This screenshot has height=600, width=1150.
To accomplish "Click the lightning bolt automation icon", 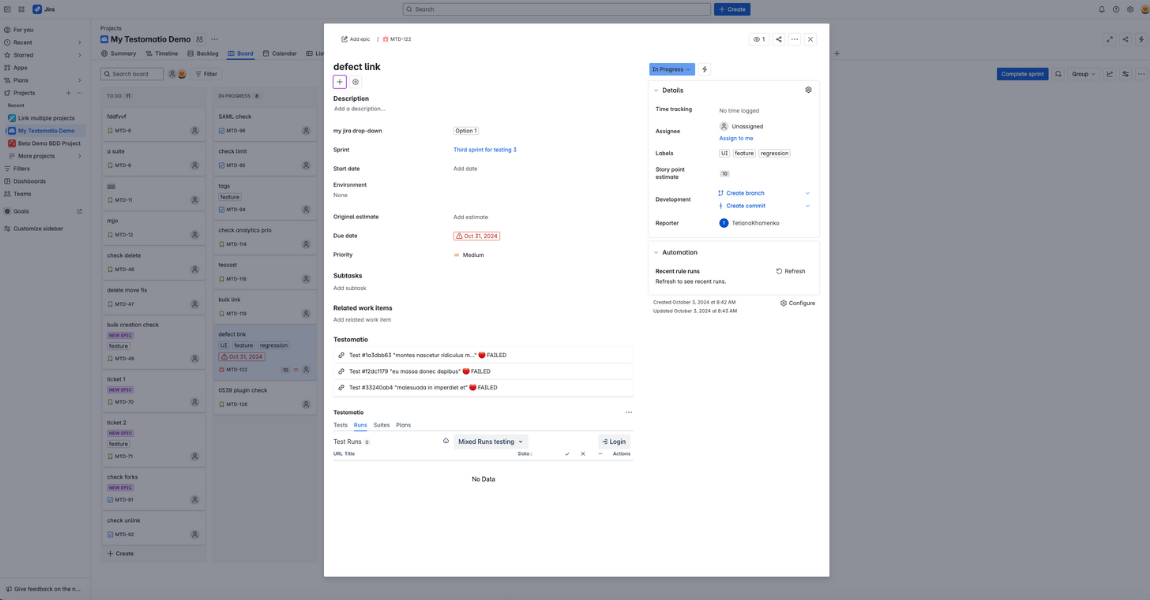I will pyautogui.click(x=705, y=69).
